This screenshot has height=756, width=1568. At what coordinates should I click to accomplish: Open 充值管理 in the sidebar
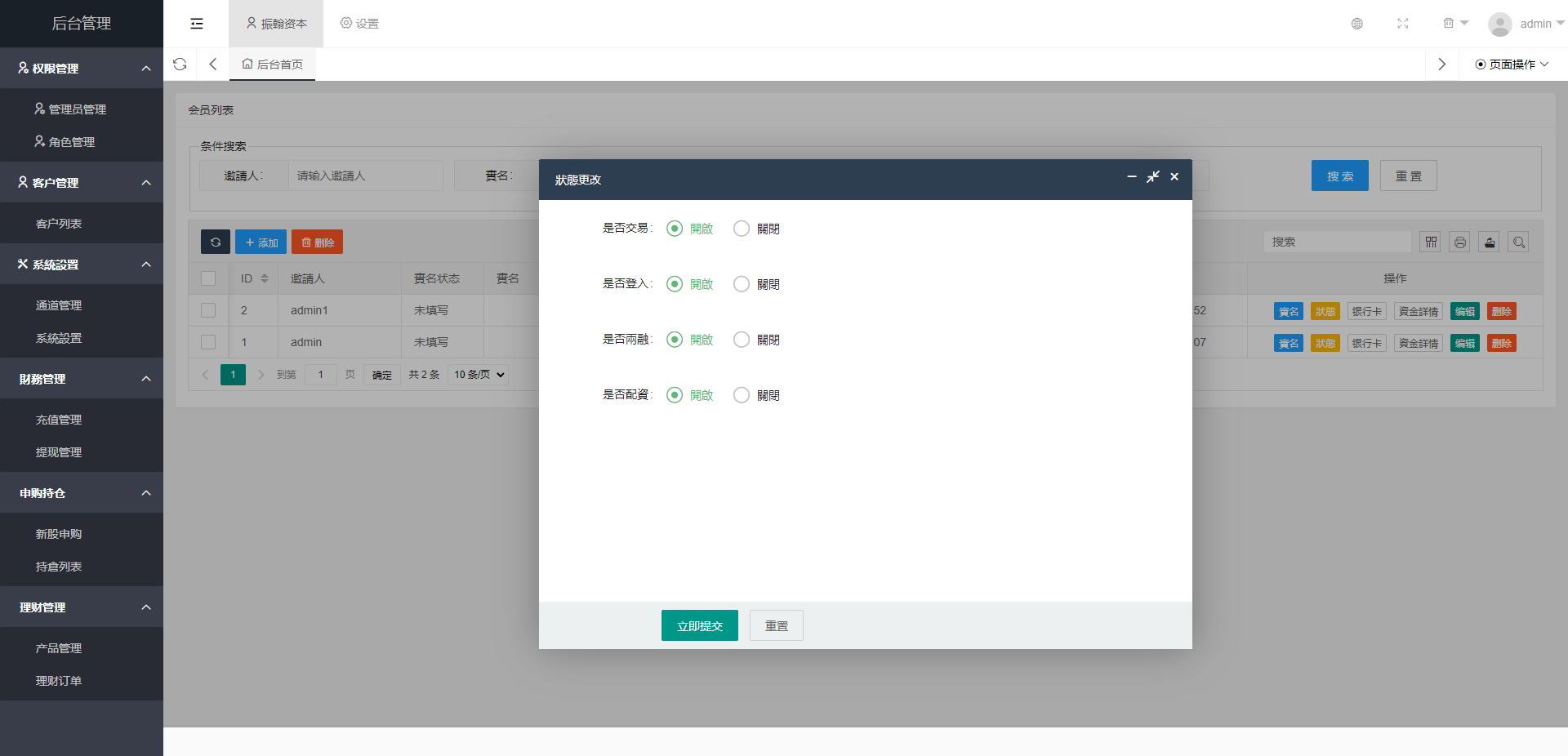[x=59, y=420]
